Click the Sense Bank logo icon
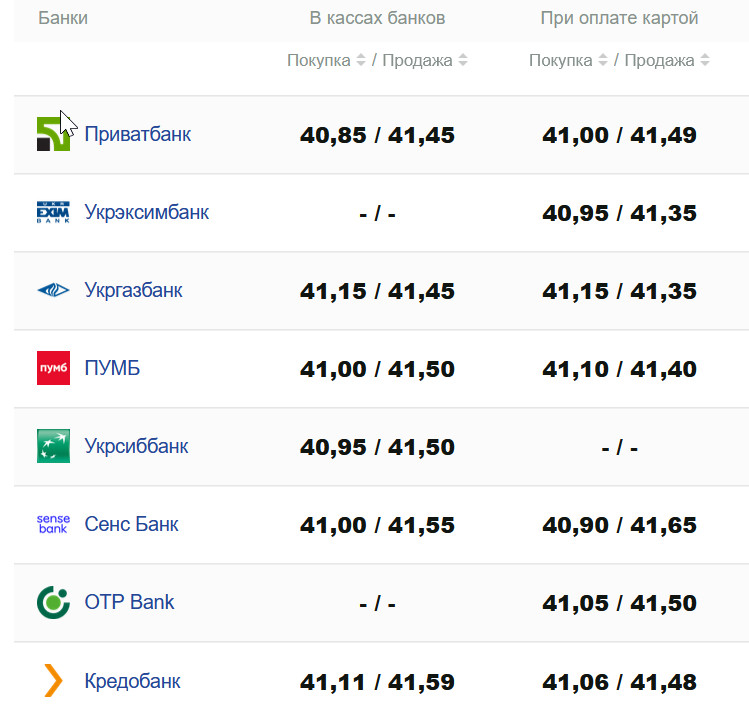 tap(53, 524)
